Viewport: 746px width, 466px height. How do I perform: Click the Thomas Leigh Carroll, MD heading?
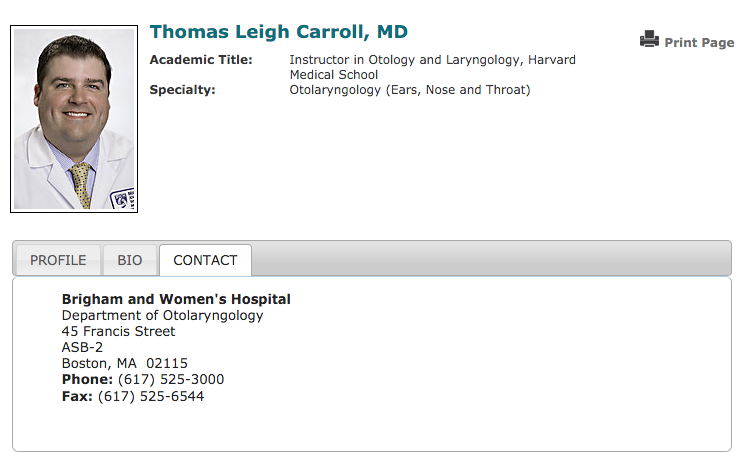(x=279, y=31)
